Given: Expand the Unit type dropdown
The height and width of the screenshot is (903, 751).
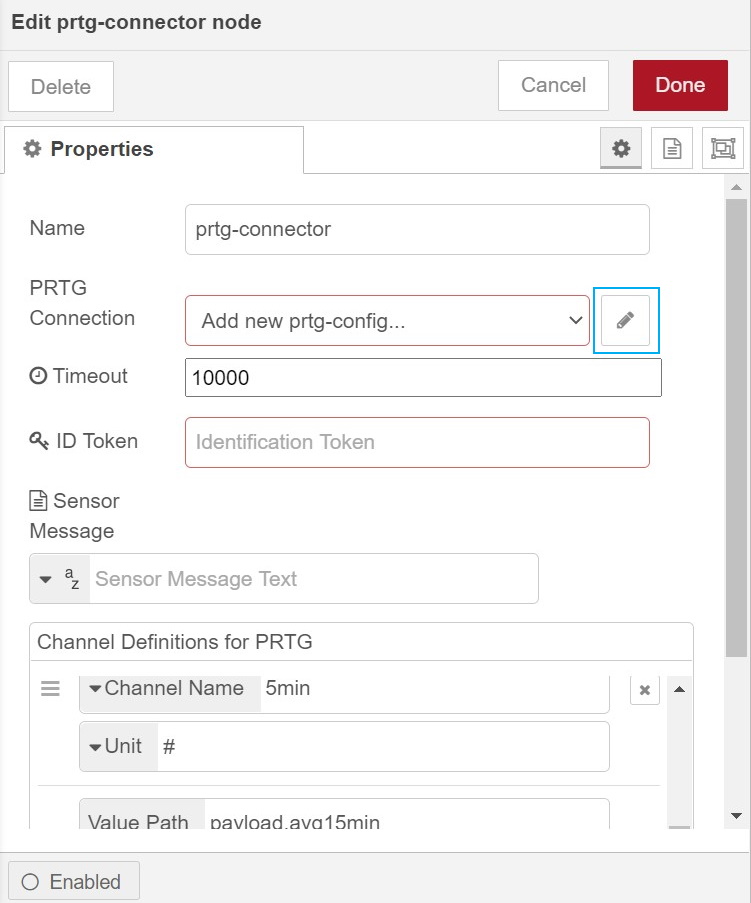Looking at the screenshot, I should click(118, 747).
